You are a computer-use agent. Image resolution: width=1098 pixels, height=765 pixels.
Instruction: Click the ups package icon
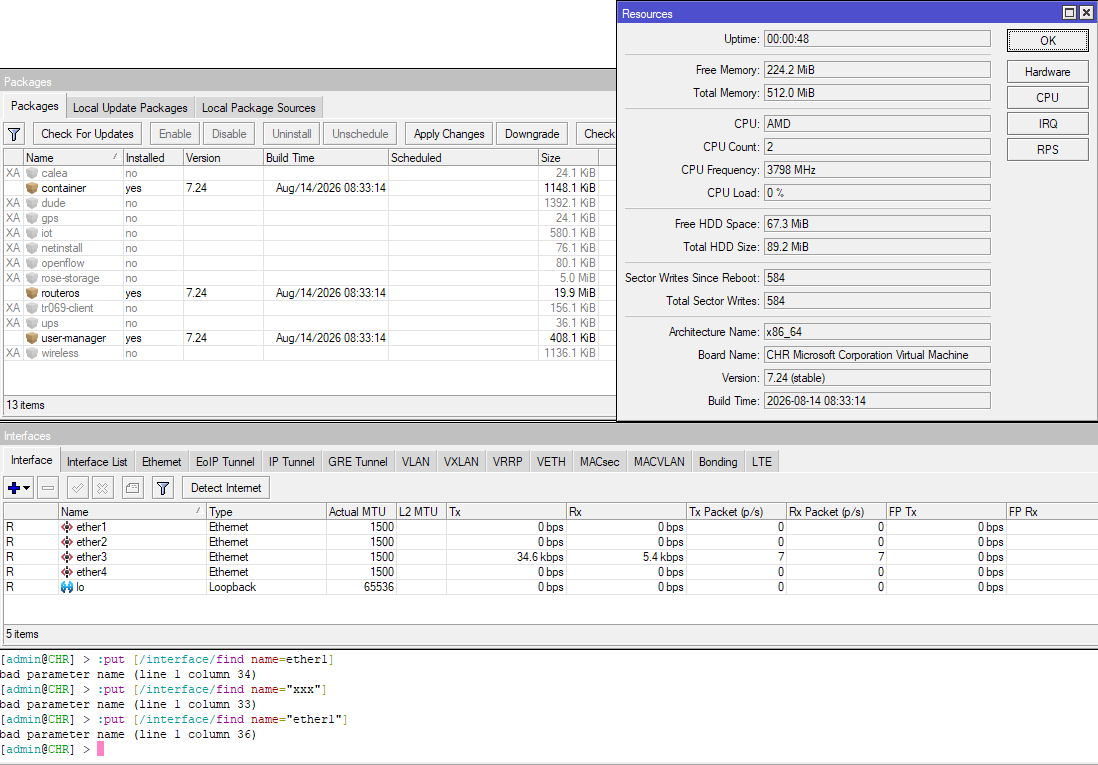(x=32, y=323)
